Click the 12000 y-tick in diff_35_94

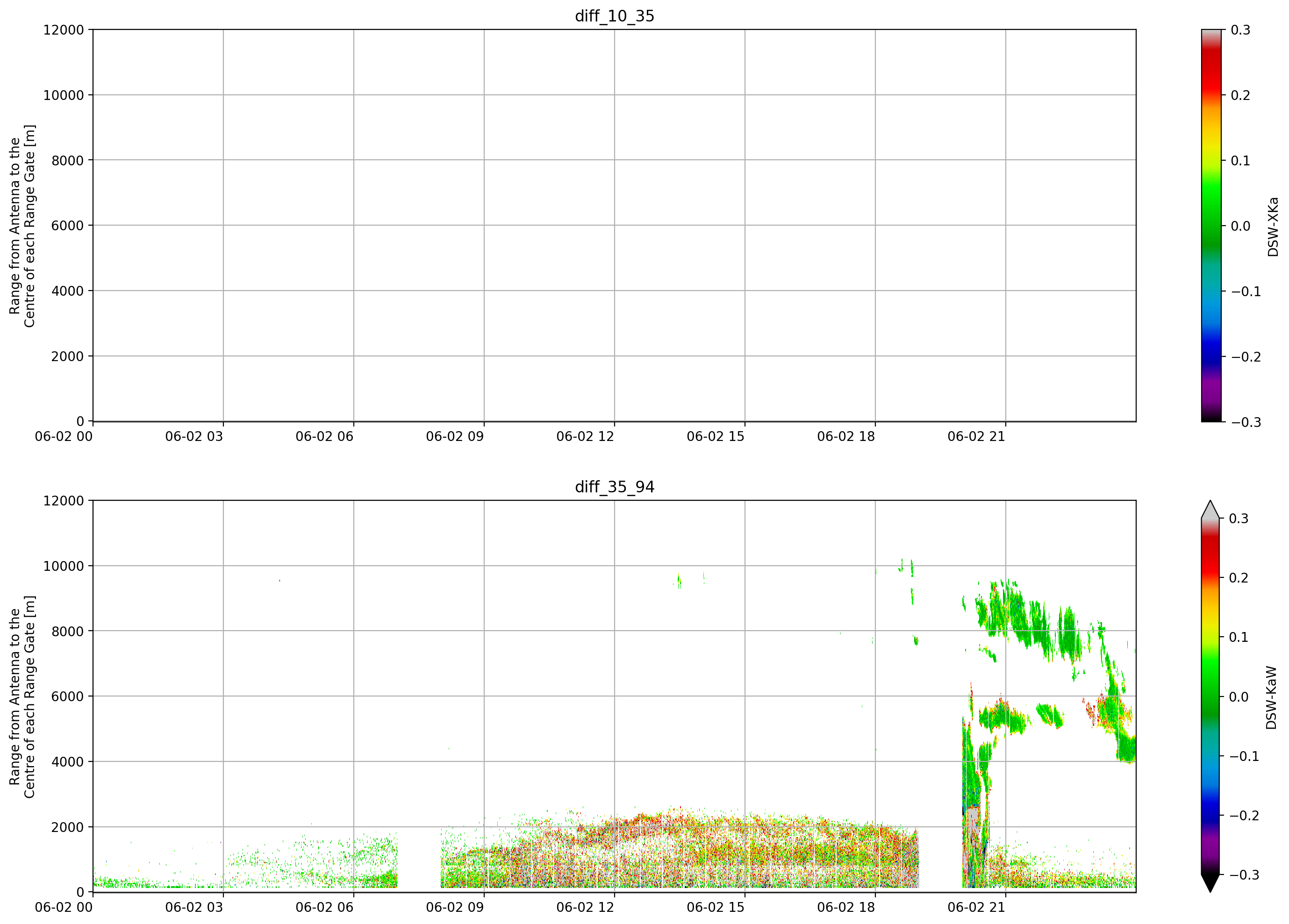64,500
